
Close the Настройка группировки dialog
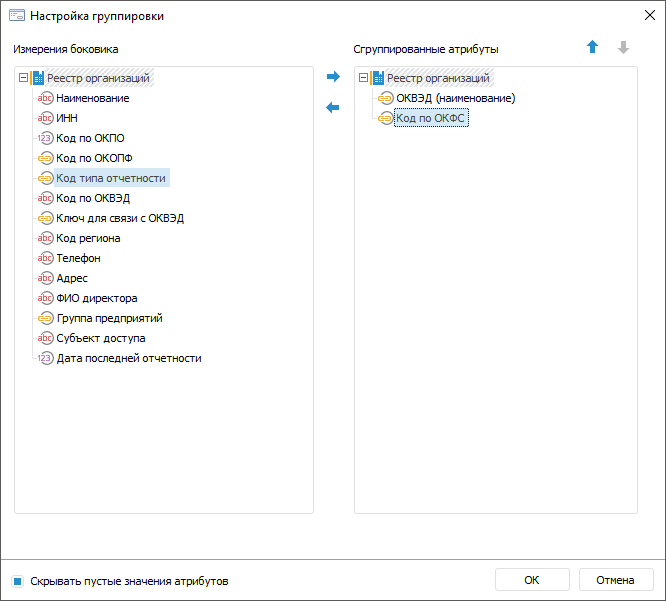(x=646, y=16)
